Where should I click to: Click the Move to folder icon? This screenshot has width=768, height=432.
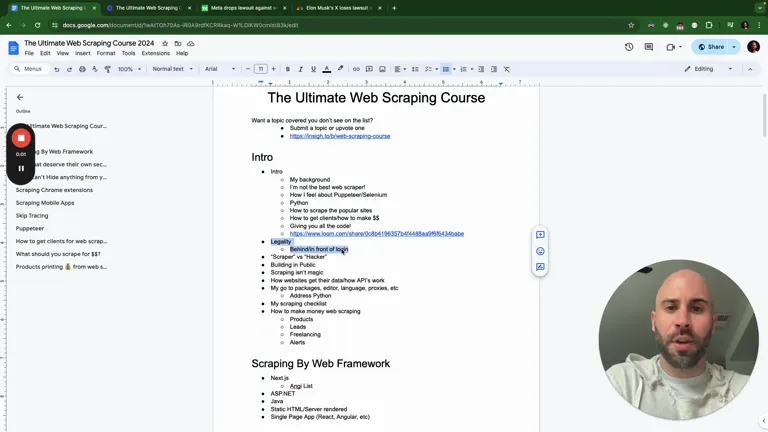tap(178, 44)
